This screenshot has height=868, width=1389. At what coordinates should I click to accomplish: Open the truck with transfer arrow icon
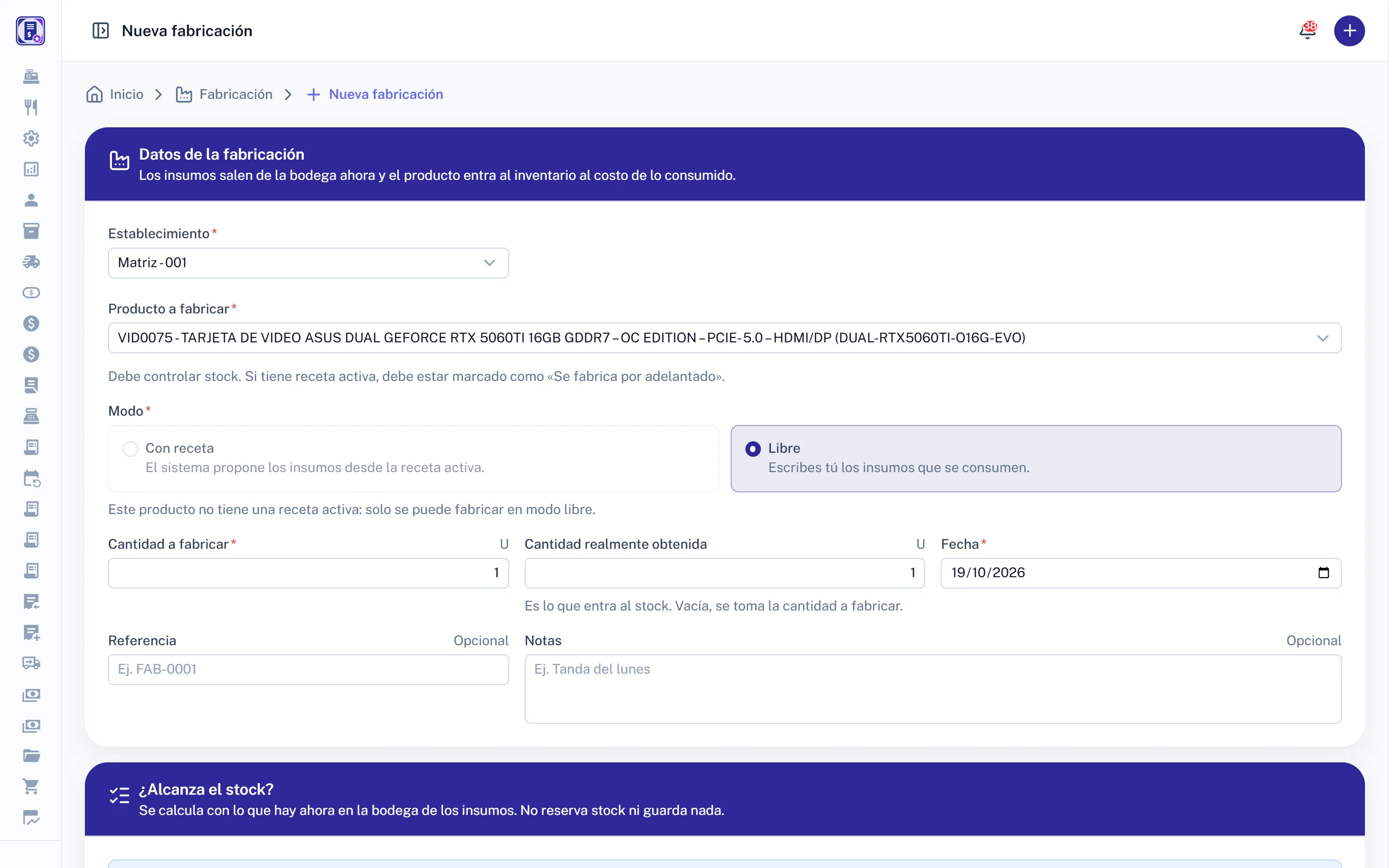coord(31,664)
